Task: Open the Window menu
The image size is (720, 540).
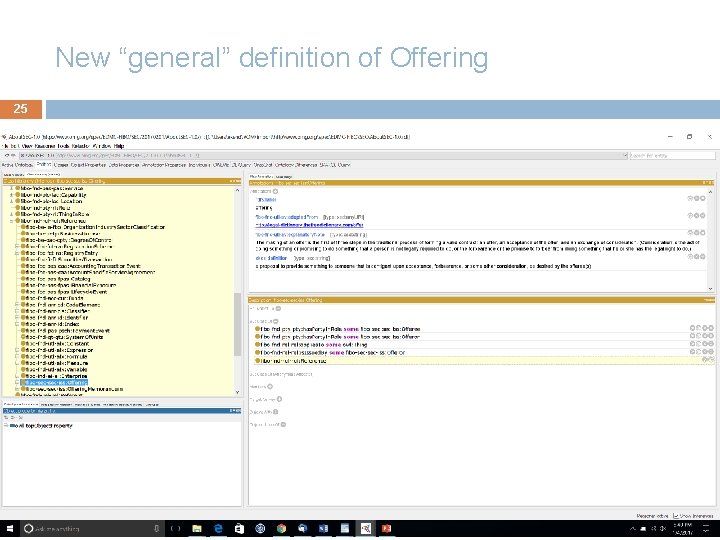Action: [x=98, y=146]
